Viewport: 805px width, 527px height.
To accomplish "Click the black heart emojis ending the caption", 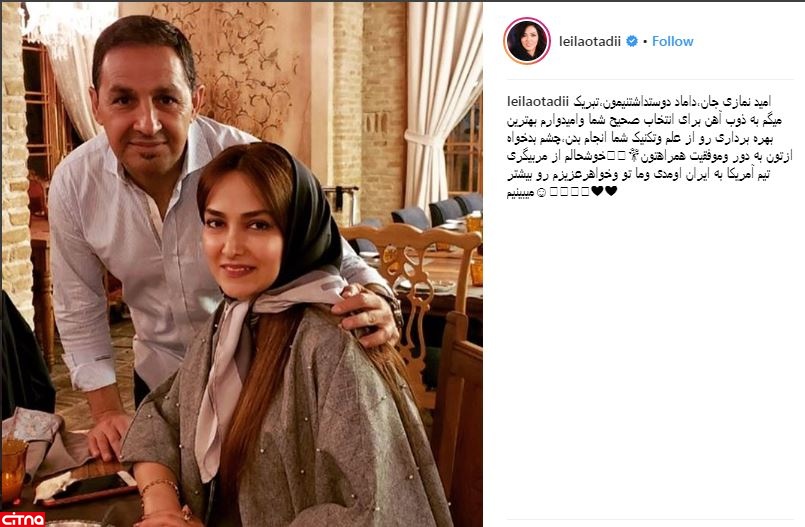I will click(604, 191).
